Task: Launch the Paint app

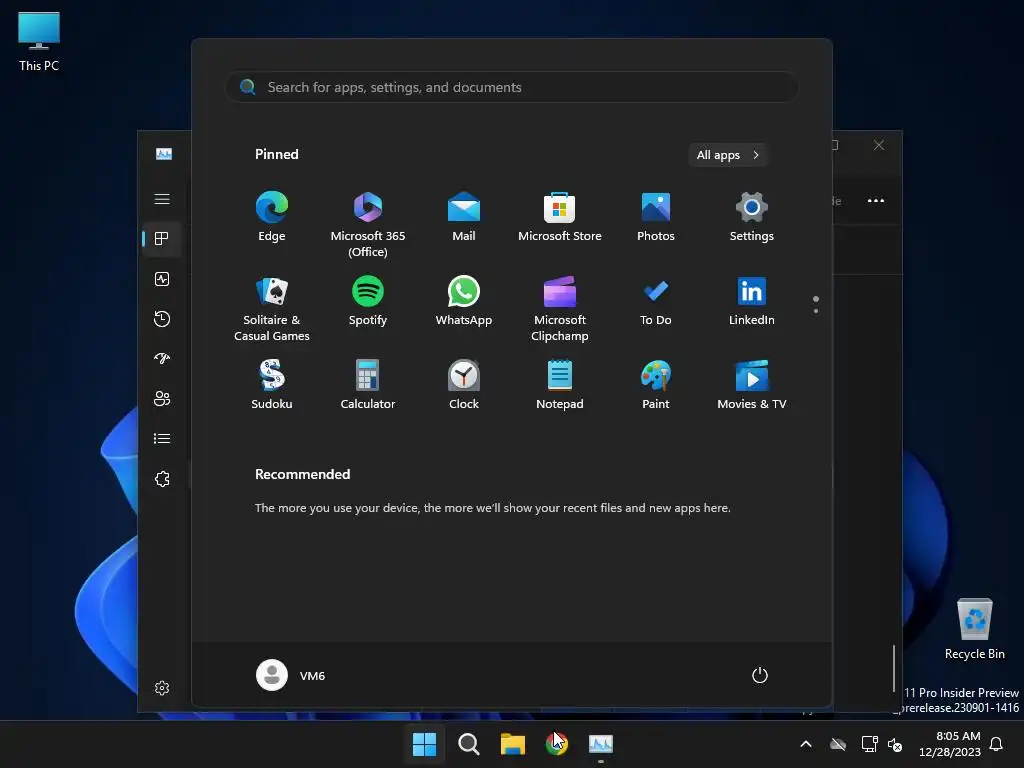Action: 656,385
